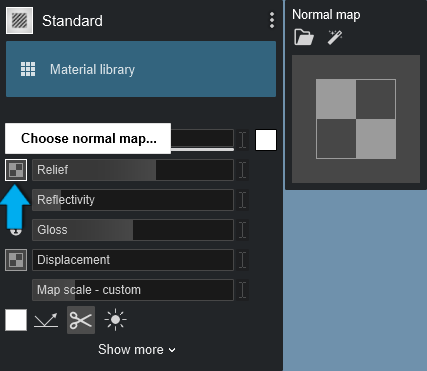427x371 pixels.
Task: Click the Map scale - custom field
Action: coord(133,290)
